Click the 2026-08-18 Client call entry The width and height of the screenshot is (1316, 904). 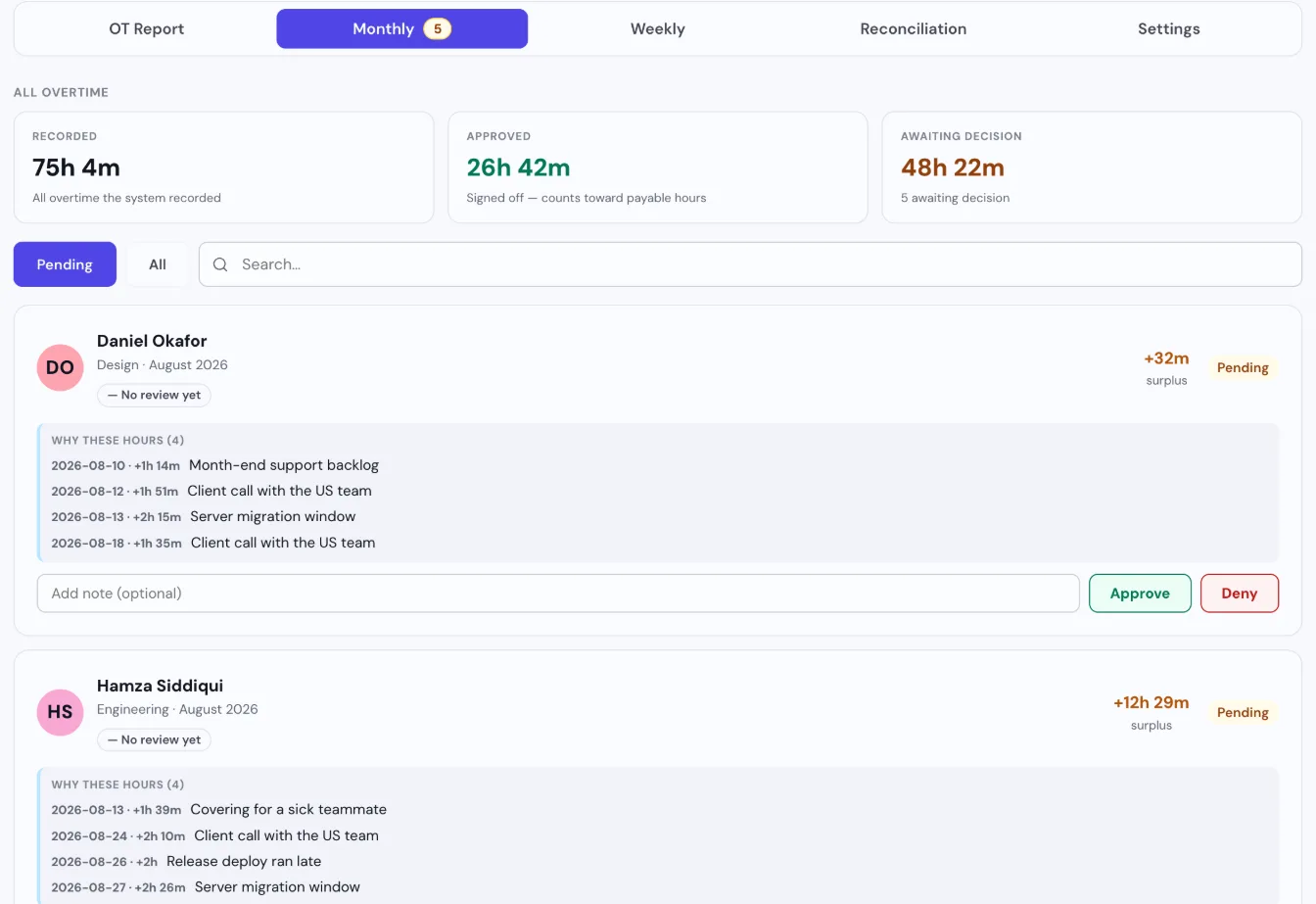(213, 543)
